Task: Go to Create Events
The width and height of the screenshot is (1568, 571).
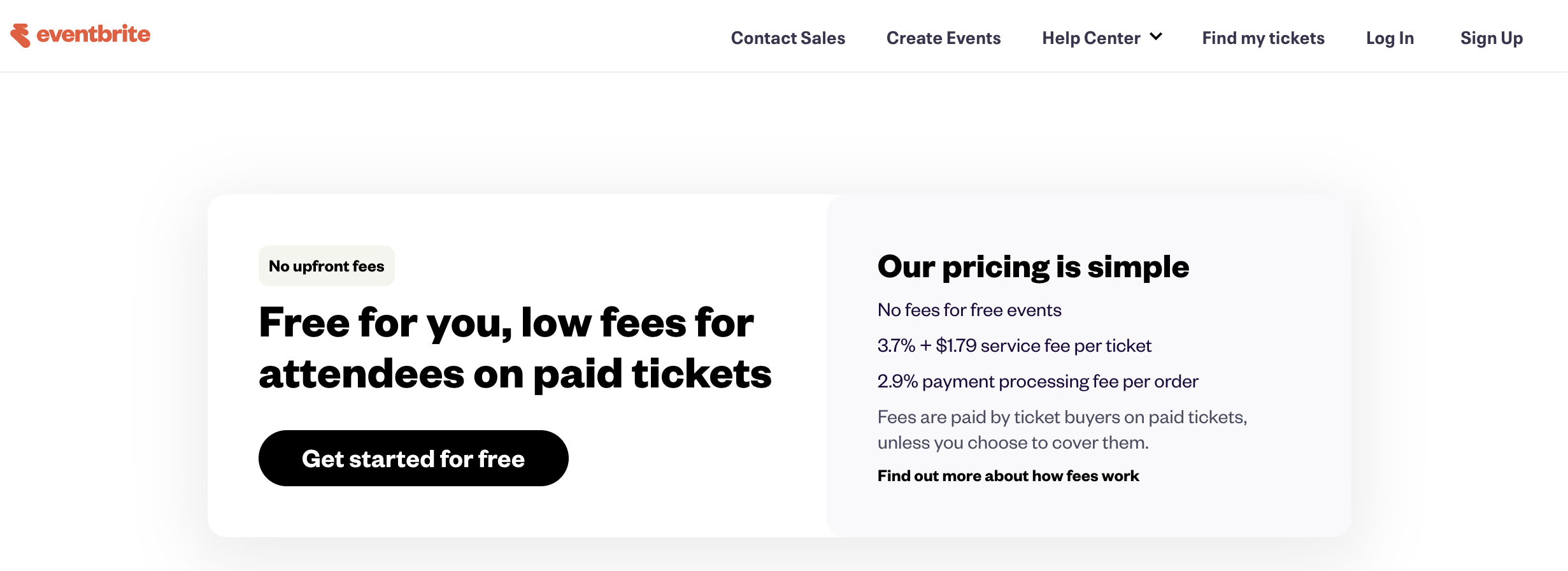Action: click(943, 38)
